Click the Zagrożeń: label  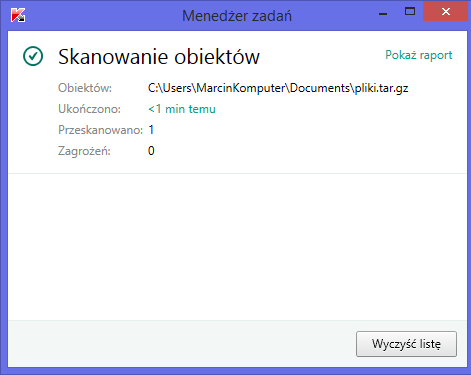tap(84, 151)
